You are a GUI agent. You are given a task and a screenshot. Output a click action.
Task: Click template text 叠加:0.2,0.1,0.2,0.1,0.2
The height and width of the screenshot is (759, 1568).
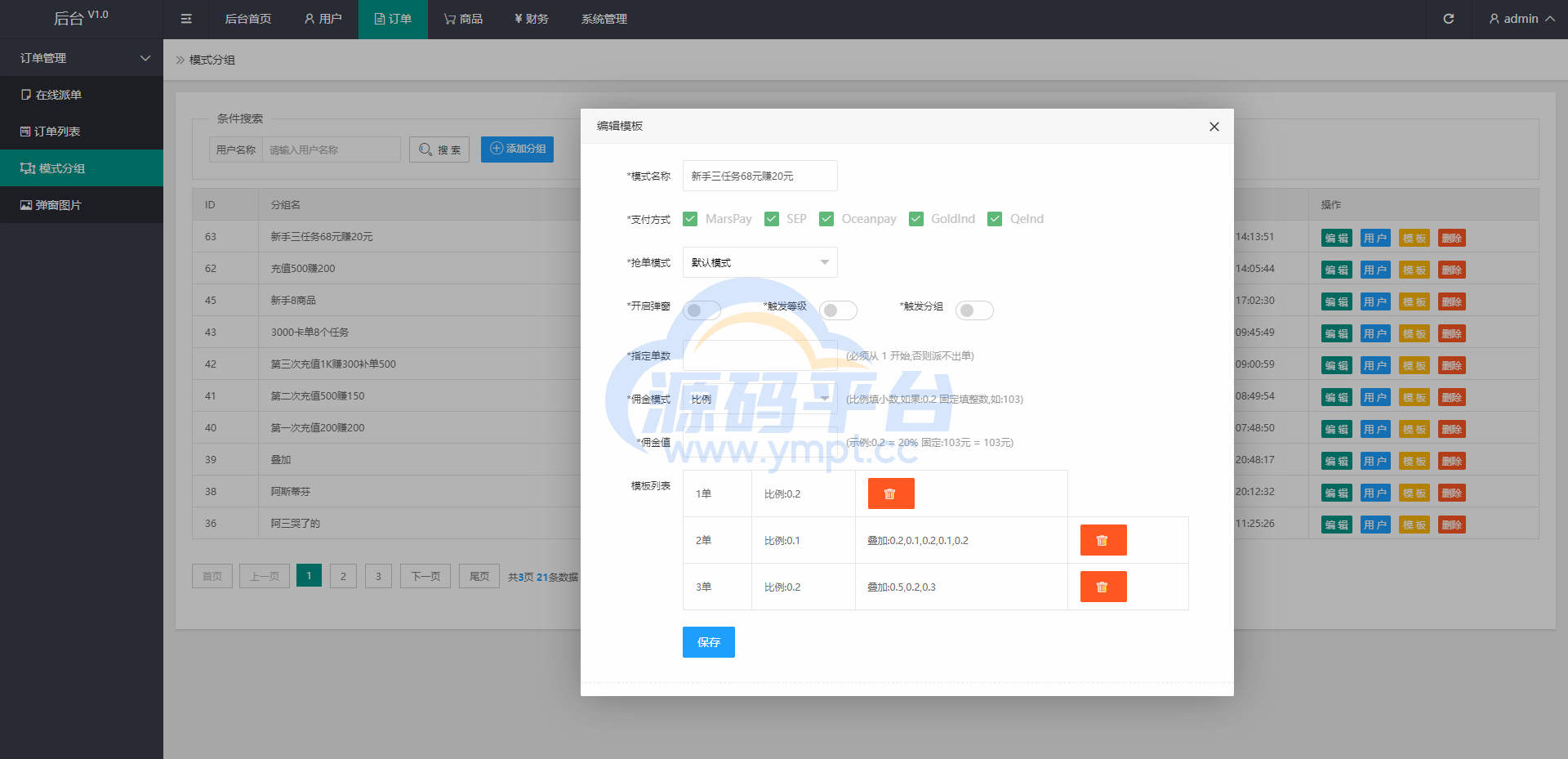(x=918, y=541)
